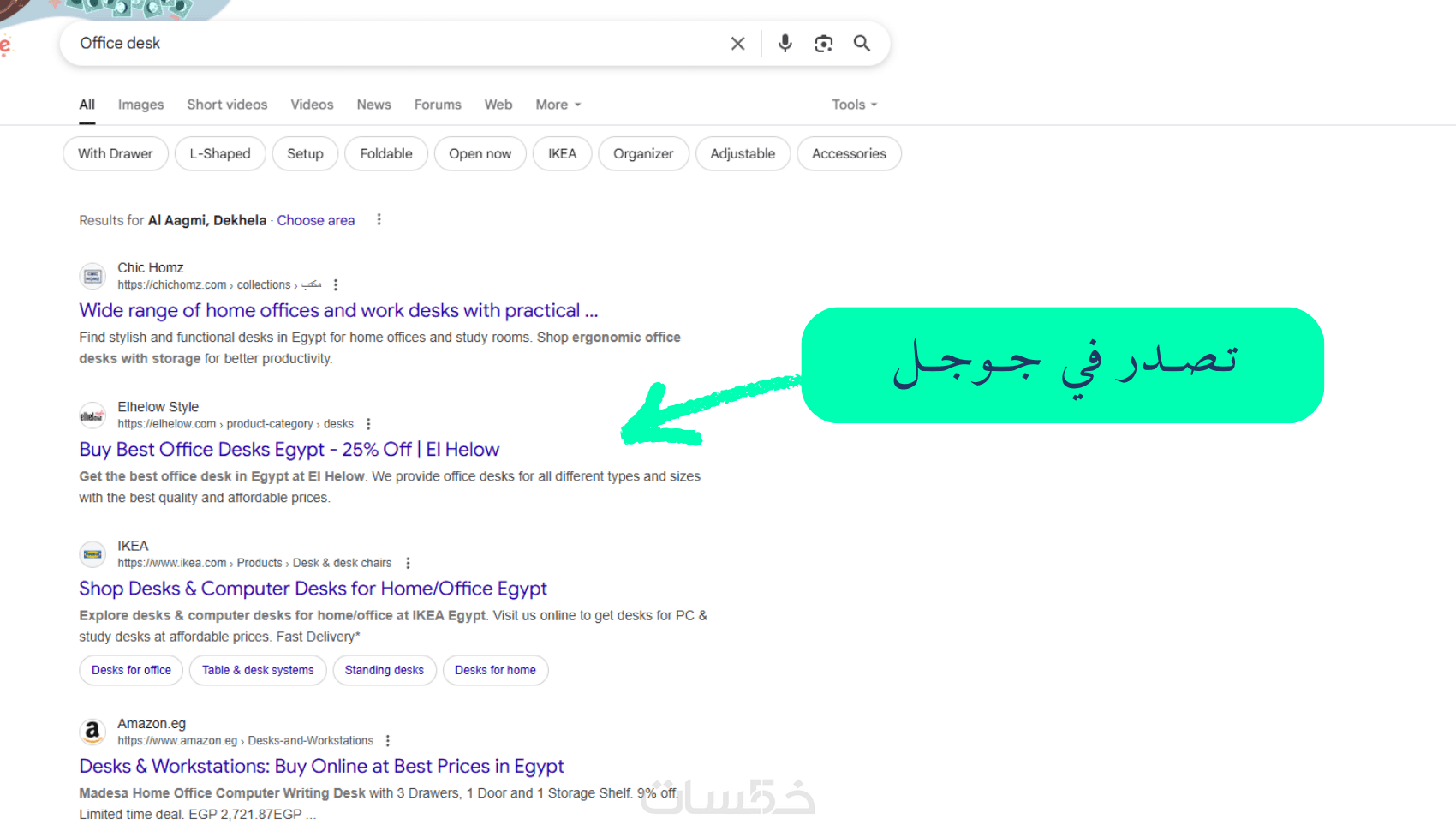Click the Elhelow Style site favicon
This screenshot has height=831, width=1456.
coord(92,415)
